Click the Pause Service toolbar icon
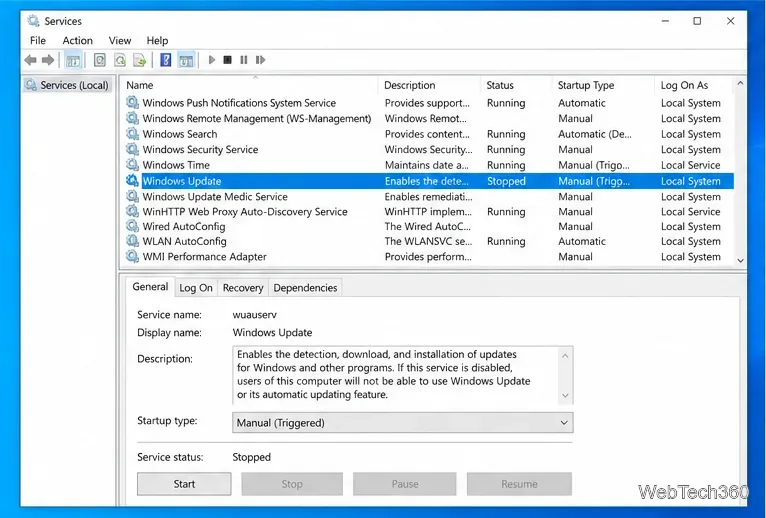This screenshot has height=518, width=766. [x=243, y=60]
